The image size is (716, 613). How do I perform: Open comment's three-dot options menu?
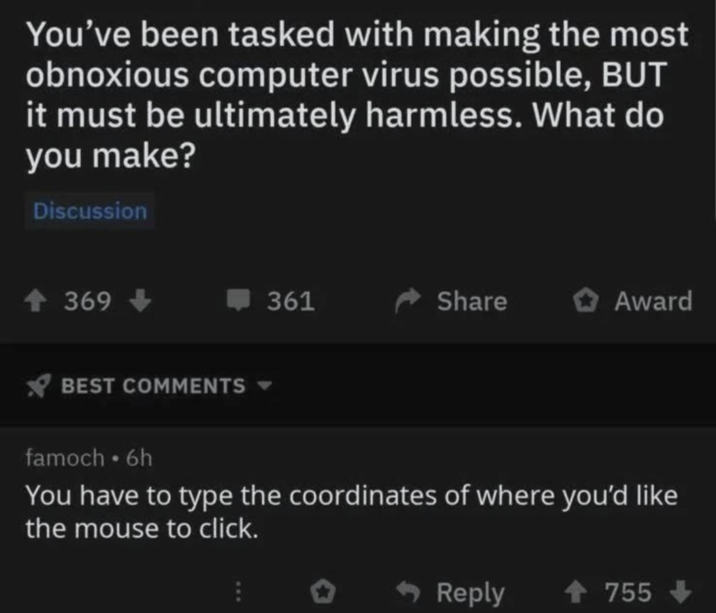pos(239,591)
